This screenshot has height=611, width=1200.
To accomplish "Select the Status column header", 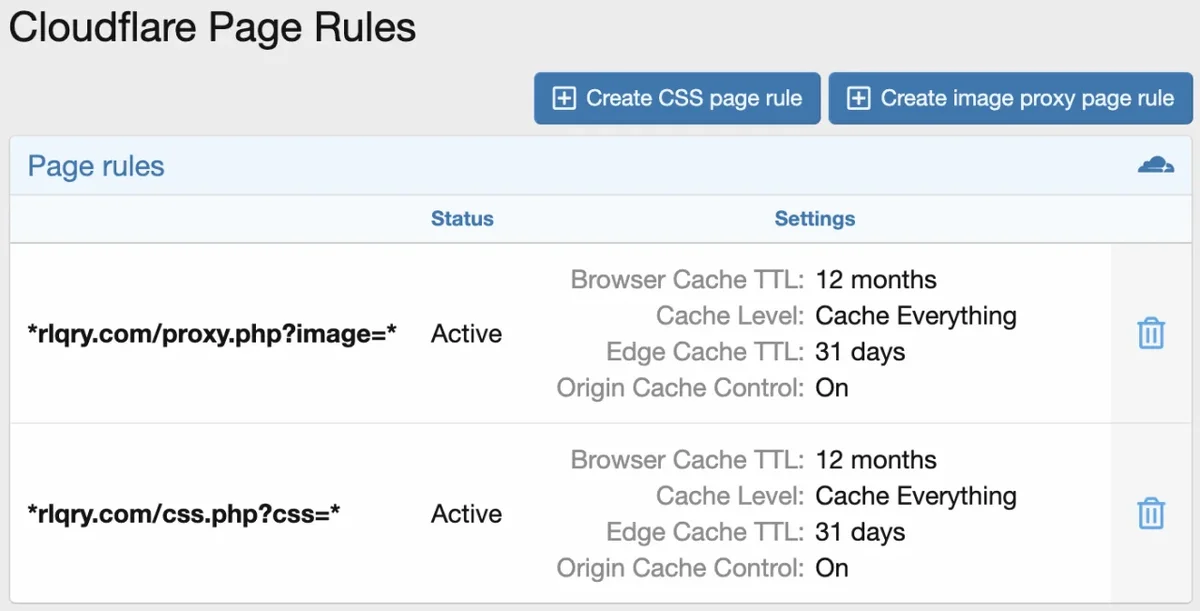I will tap(462, 218).
